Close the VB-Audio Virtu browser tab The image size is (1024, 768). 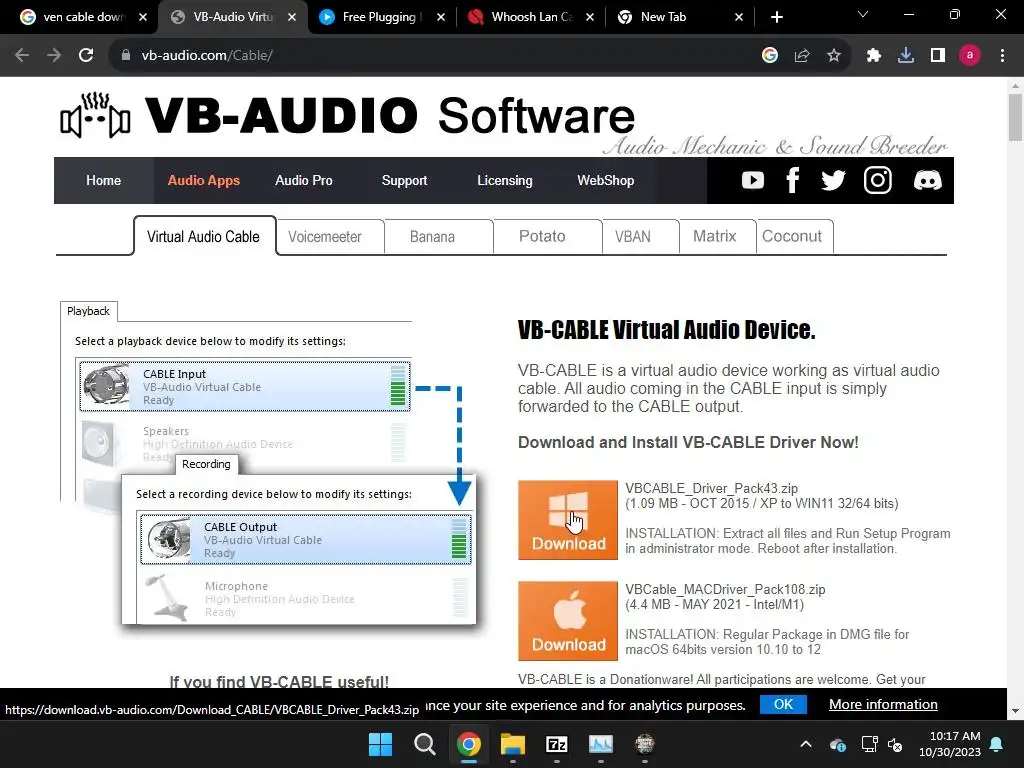click(x=292, y=18)
